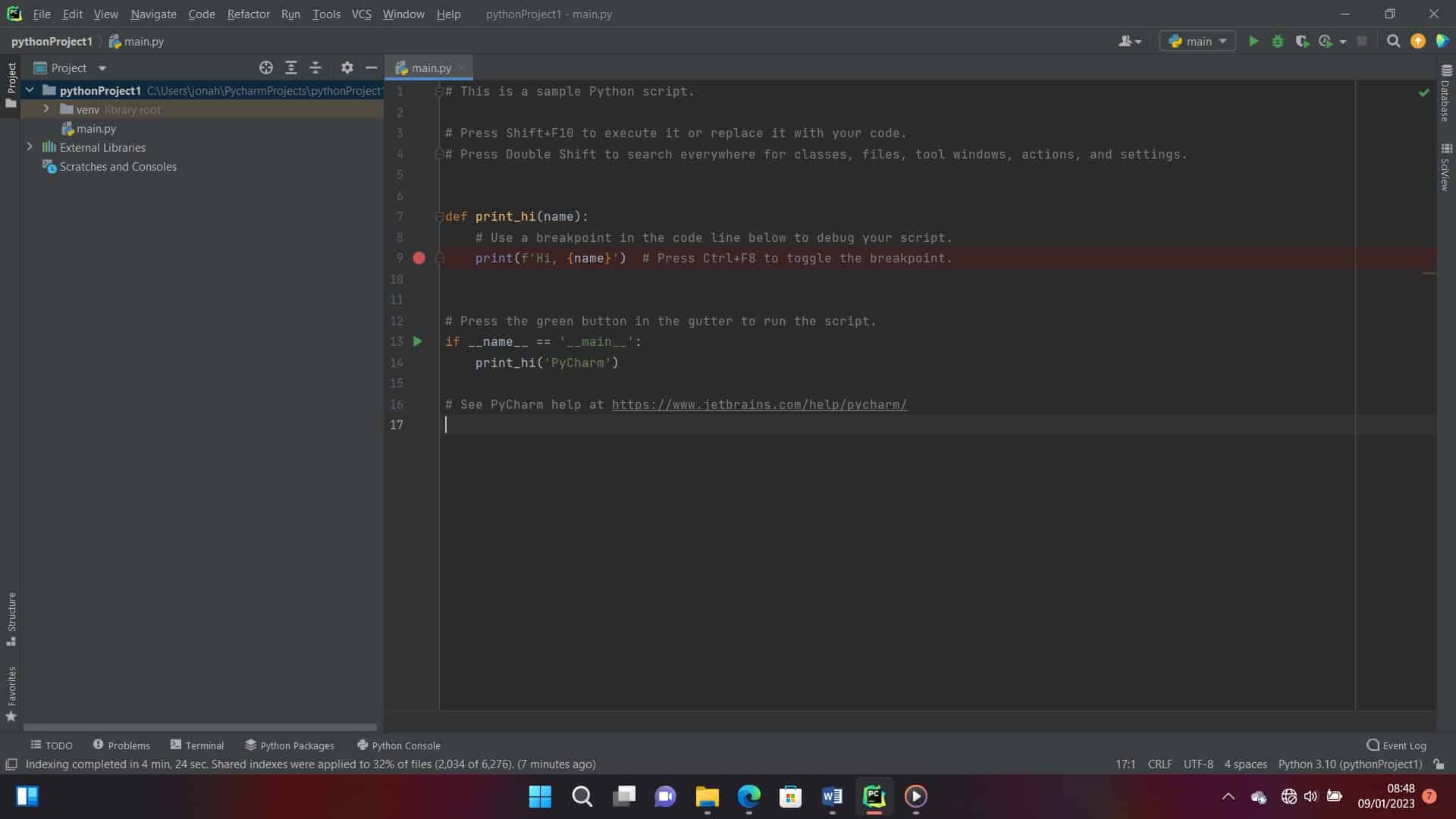Open Project view settings gear

(x=347, y=67)
